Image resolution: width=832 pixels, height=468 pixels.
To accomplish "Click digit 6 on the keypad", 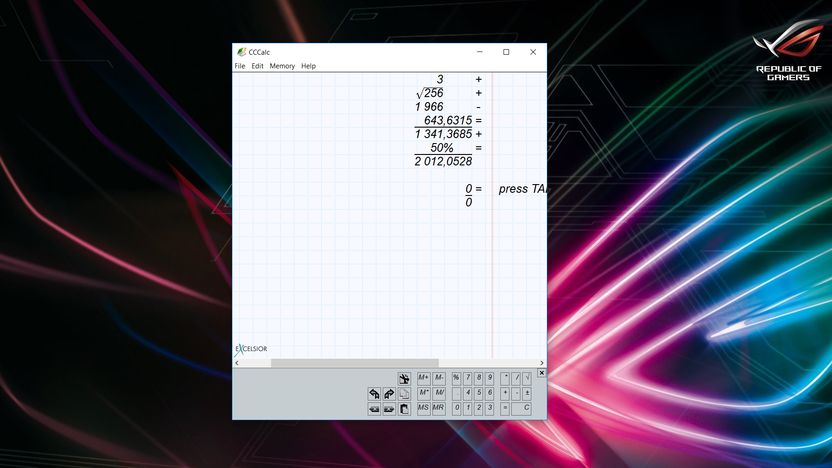I will click(x=489, y=394).
